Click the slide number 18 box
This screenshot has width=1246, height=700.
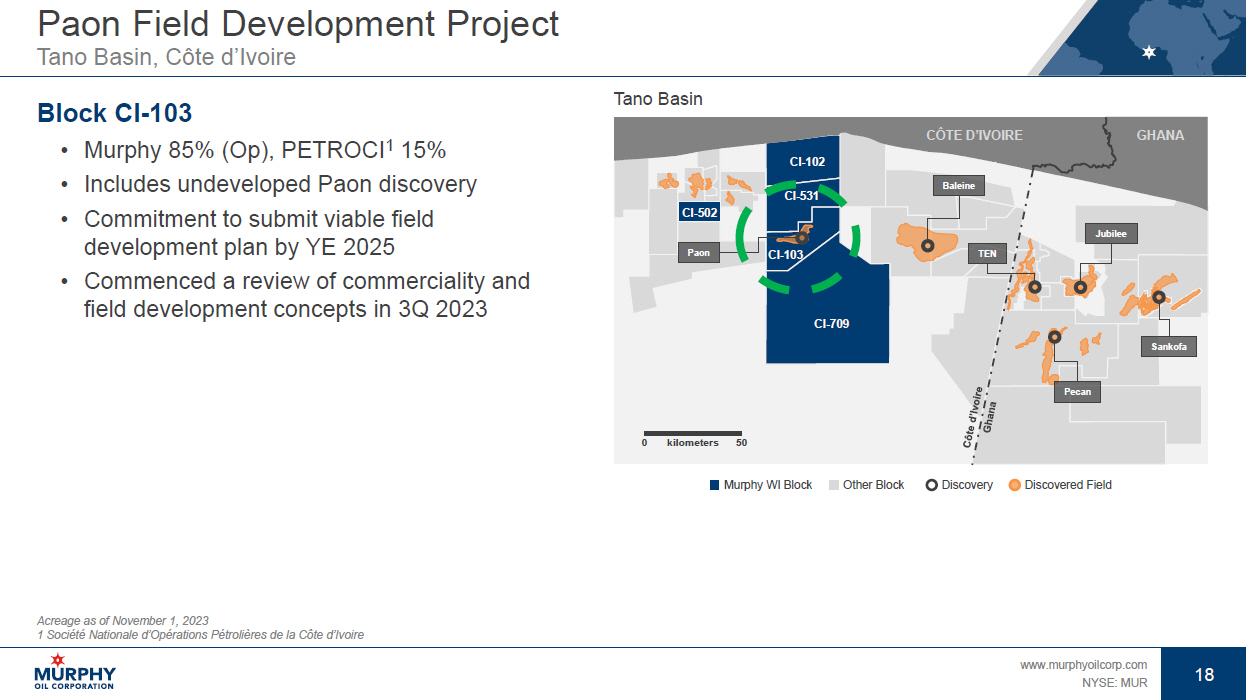pyautogui.click(x=1204, y=674)
